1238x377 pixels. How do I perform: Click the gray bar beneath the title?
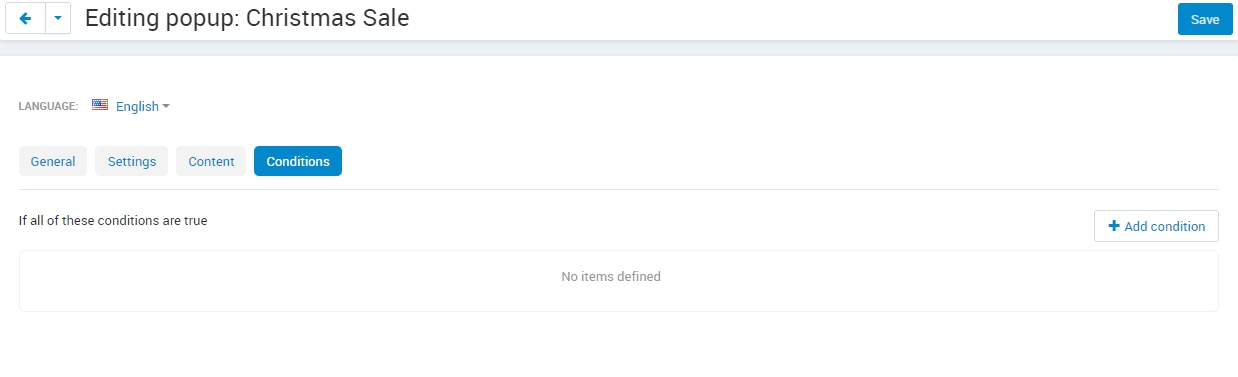[619, 47]
